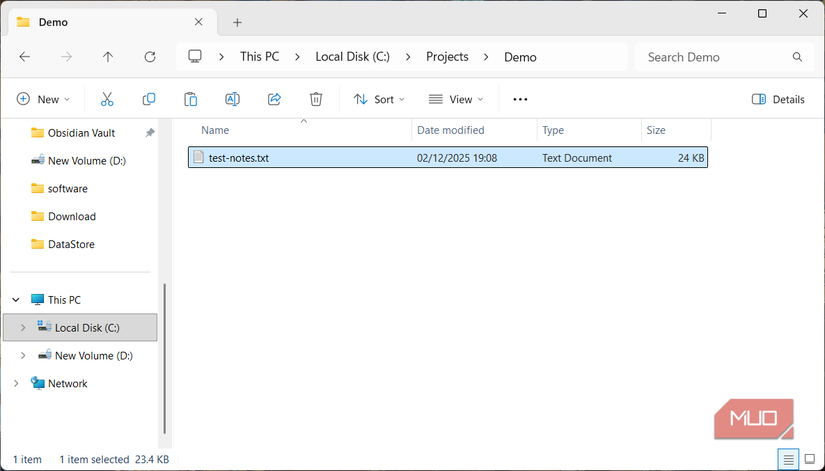Image resolution: width=825 pixels, height=471 pixels.
Task: Click the 24 KB size cell
Action: [691, 158]
